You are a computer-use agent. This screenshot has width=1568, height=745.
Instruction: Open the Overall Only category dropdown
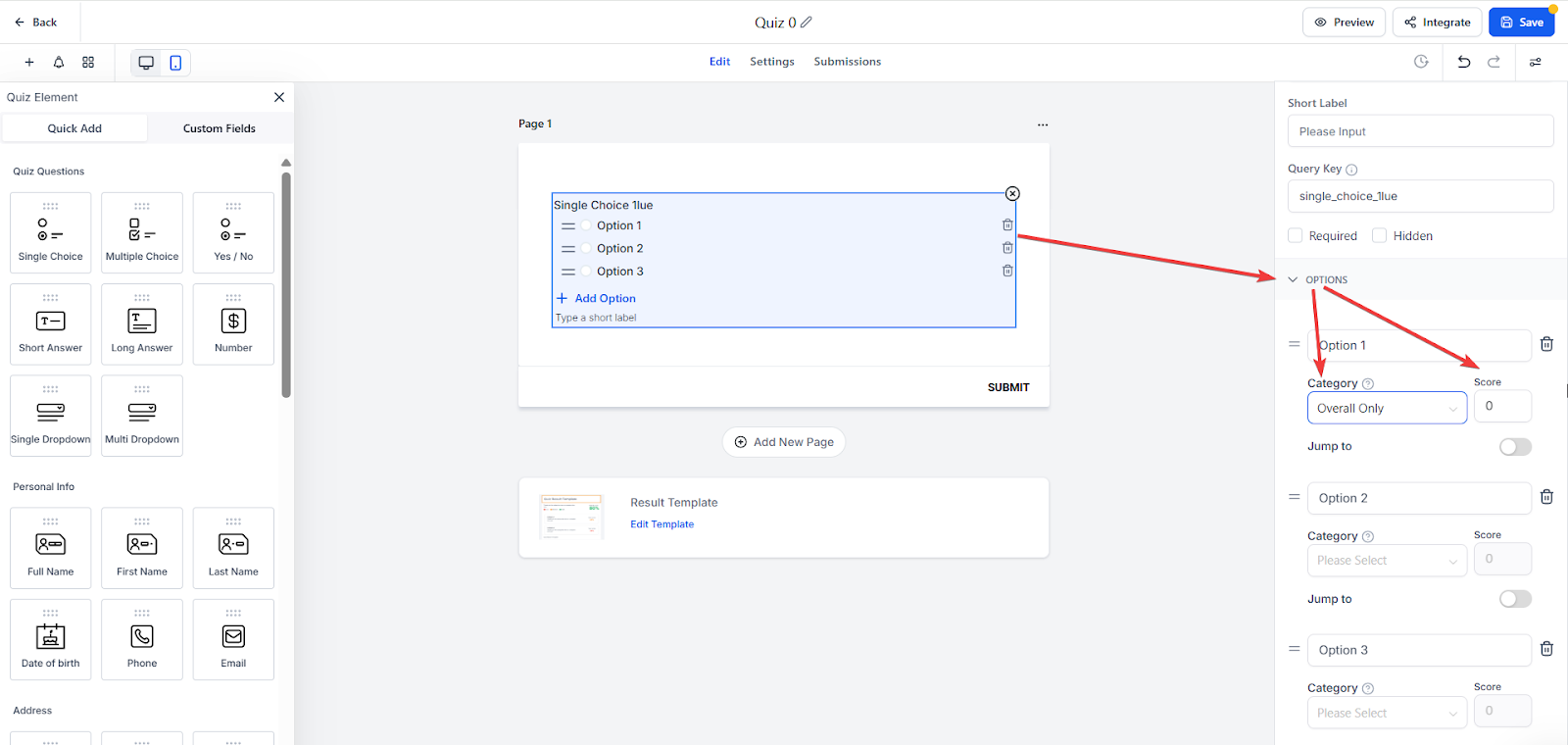pyautogui.click(x=1387, y=408)
